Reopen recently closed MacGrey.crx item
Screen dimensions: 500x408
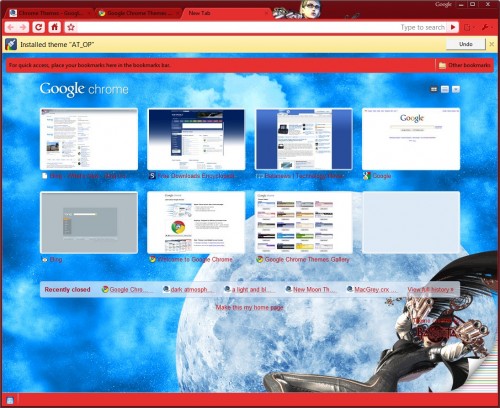click(372, 290)
